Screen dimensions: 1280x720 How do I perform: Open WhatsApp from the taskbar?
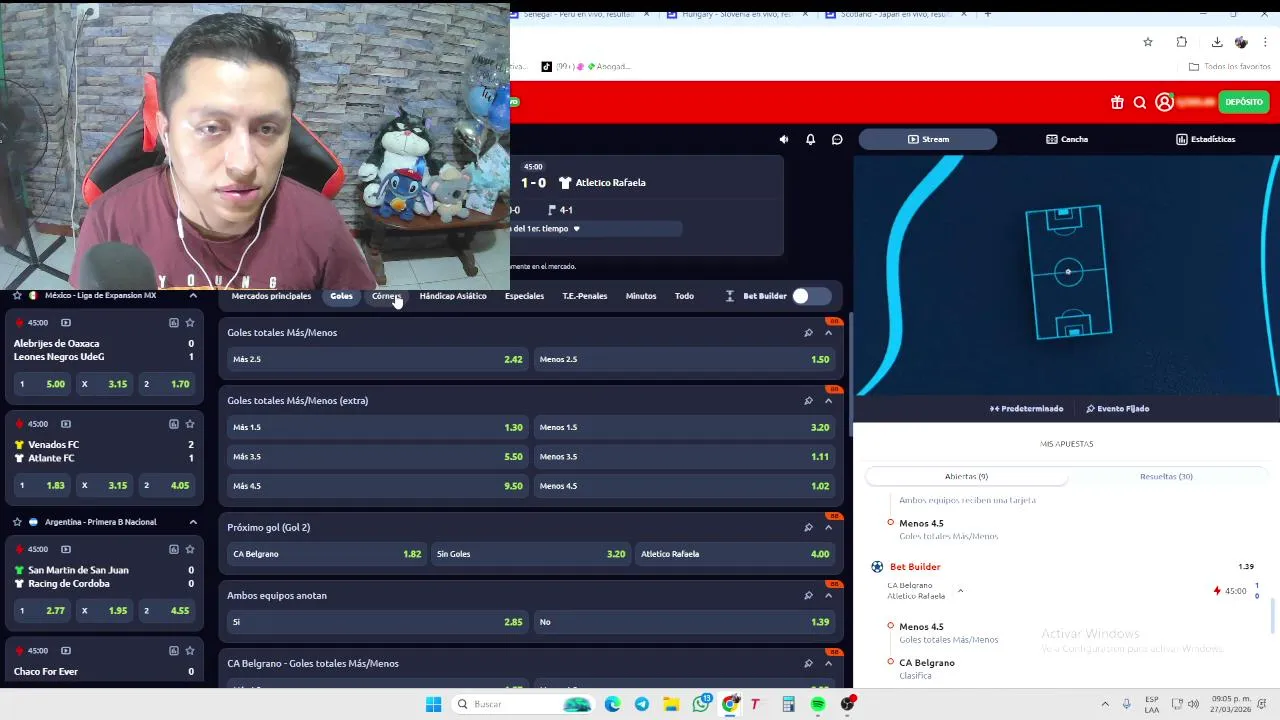[701, 704]
